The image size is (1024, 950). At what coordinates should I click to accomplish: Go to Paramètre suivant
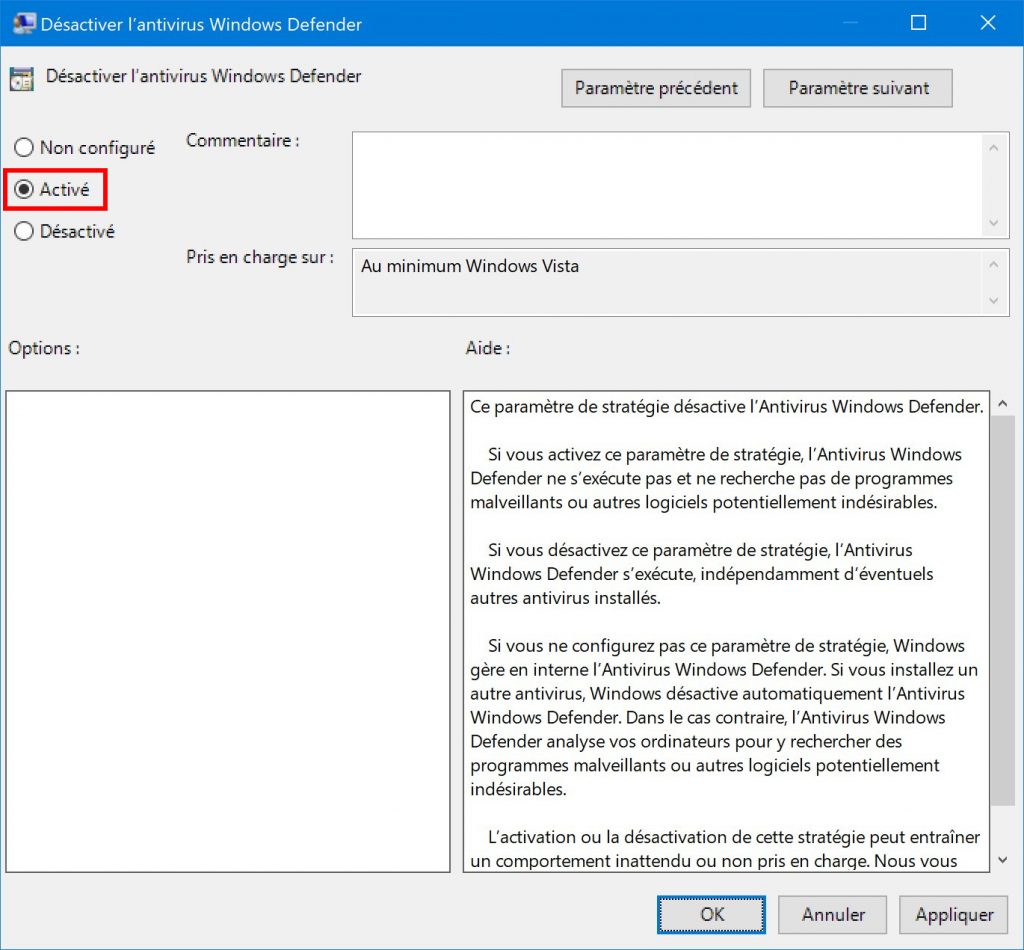[858, 88]
